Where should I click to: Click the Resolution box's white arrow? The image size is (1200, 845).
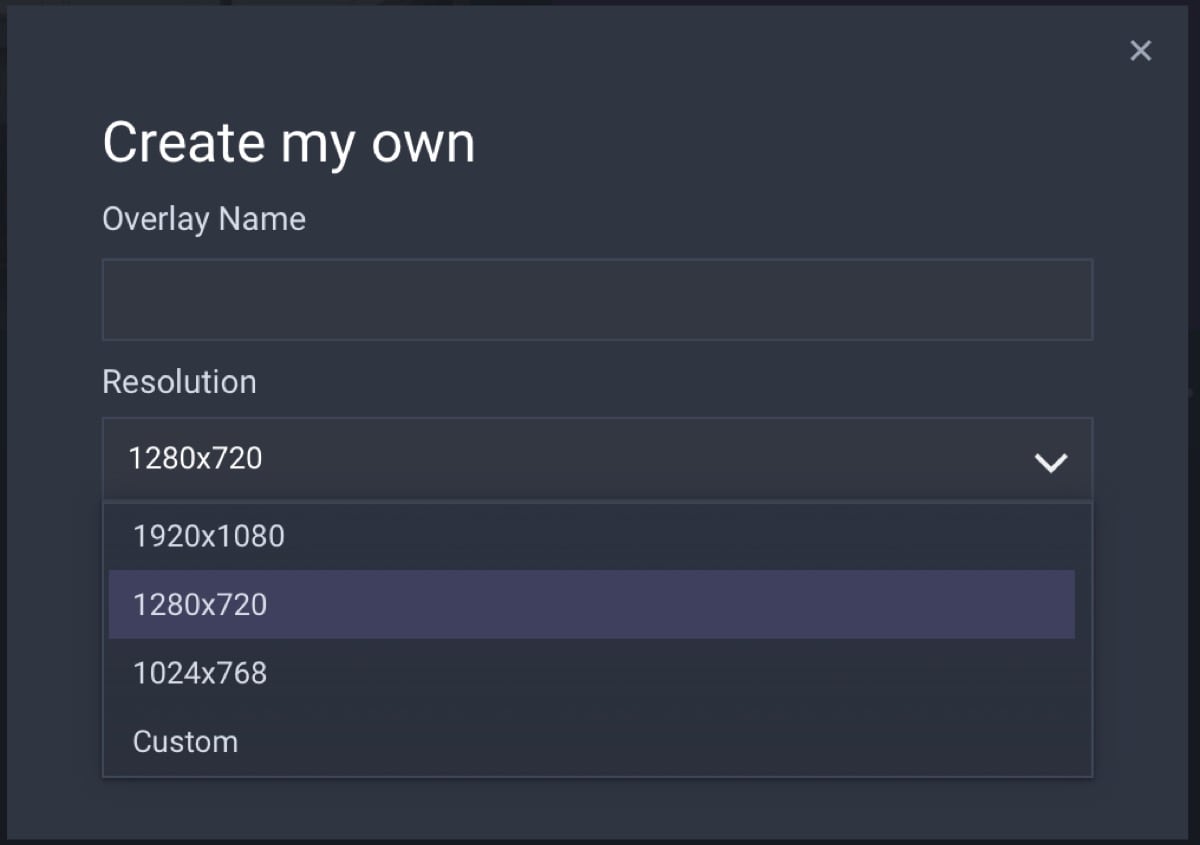pos(1051,462)
